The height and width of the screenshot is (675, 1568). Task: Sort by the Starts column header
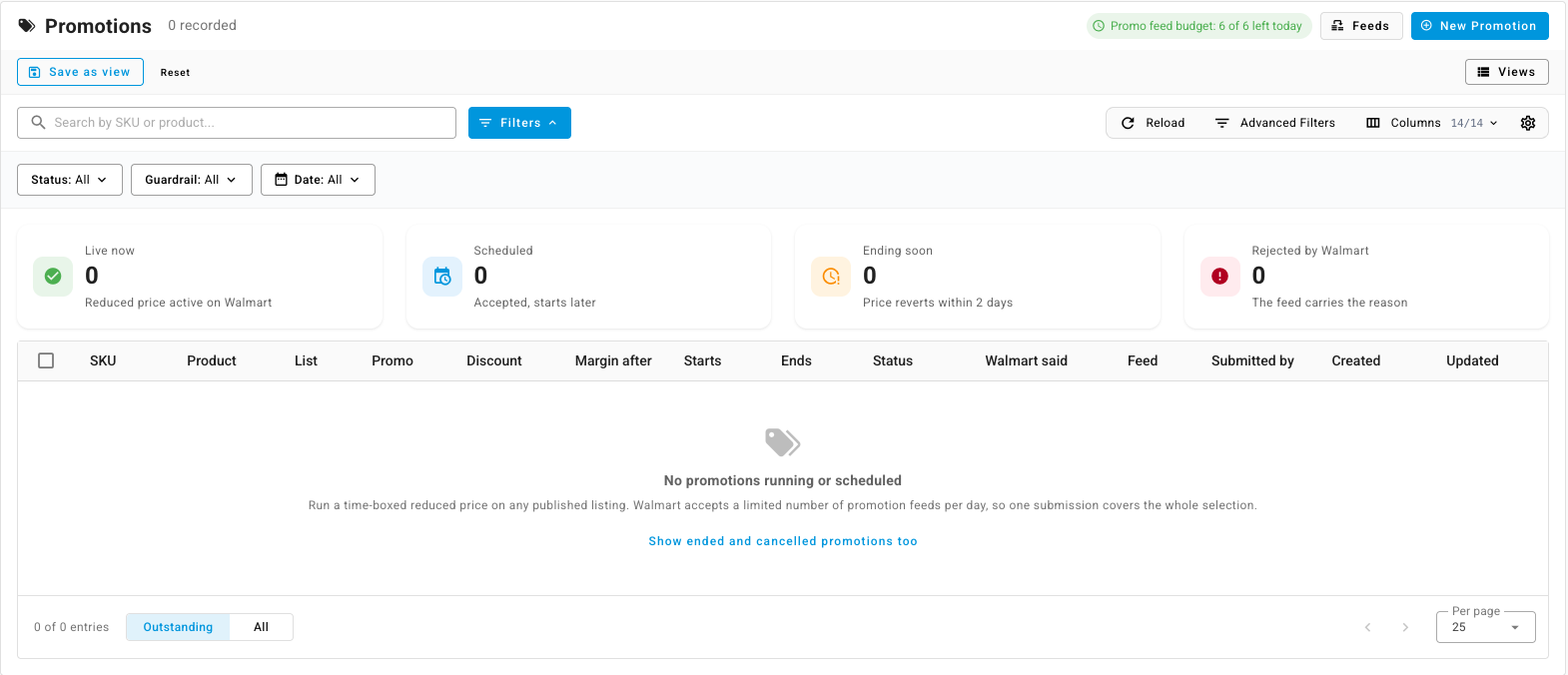(702, 360)
